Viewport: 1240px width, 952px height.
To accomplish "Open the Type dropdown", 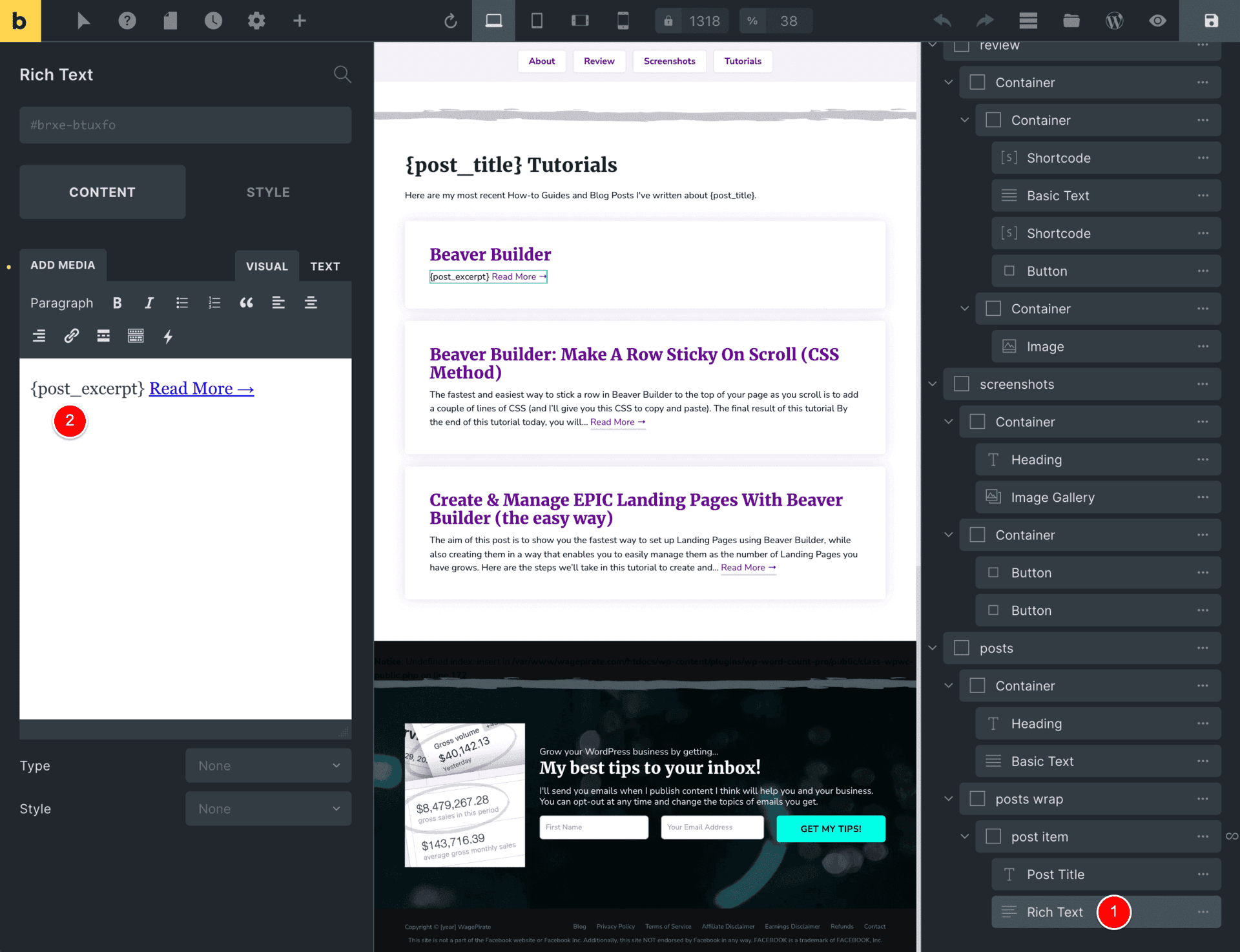I will [x=269, y=765].
